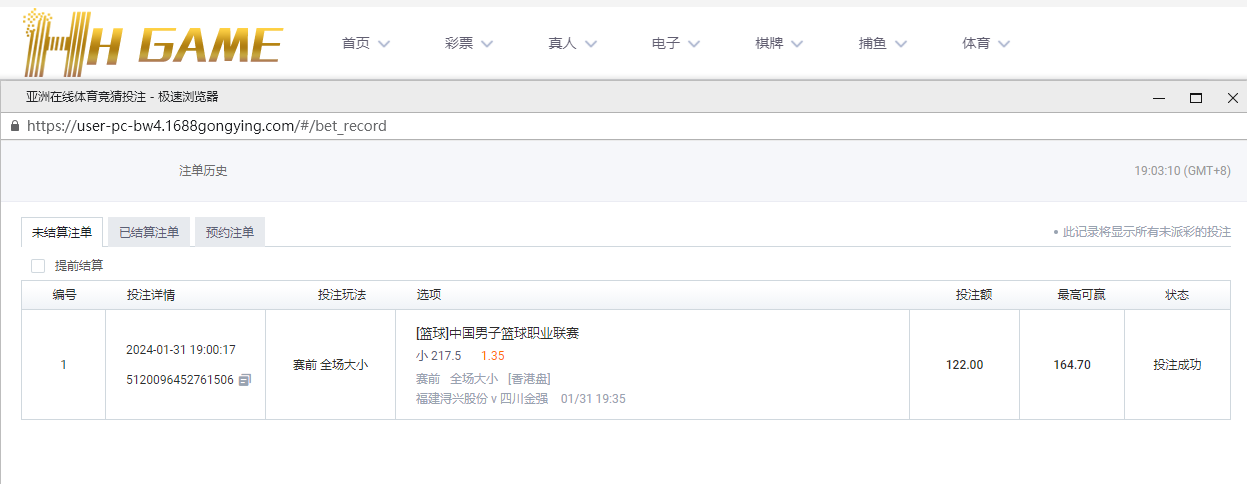Toggle the 提前结算 checkbox
Image resolution: width=1247 pixels, height=484 pixels.
38,266
